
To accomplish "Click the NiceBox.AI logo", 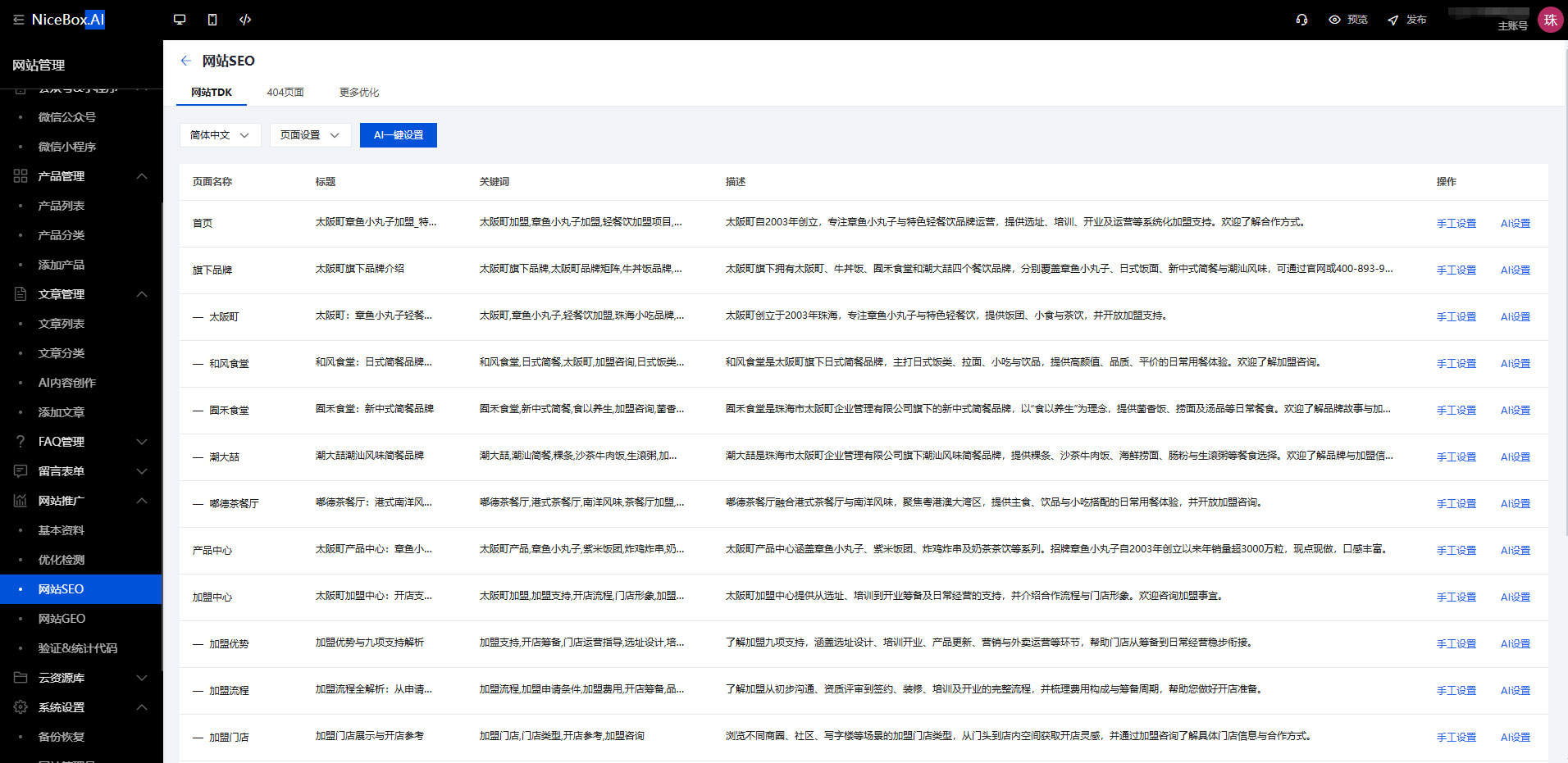I will pos(68,20).
